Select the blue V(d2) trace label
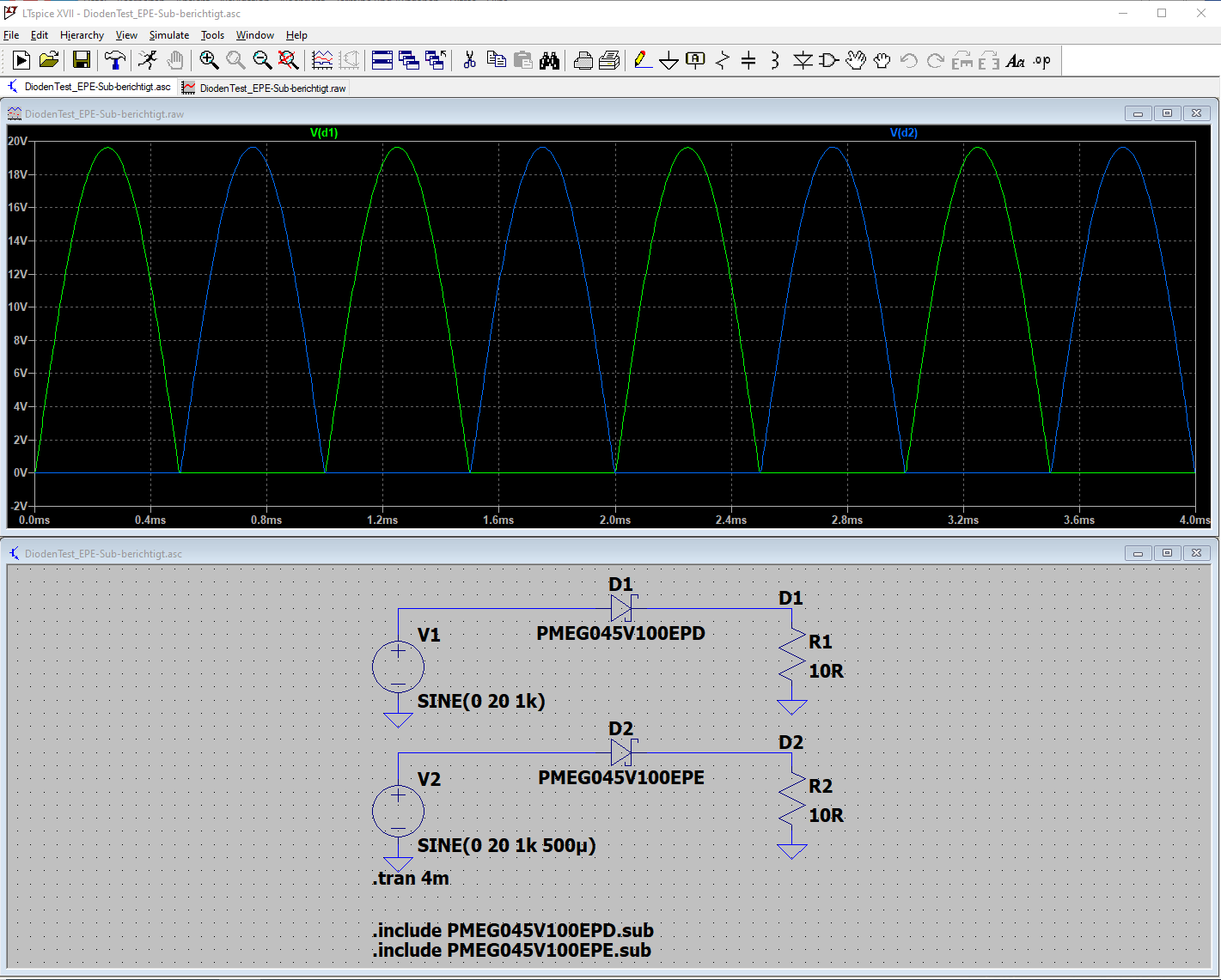 tap(905, 133)
